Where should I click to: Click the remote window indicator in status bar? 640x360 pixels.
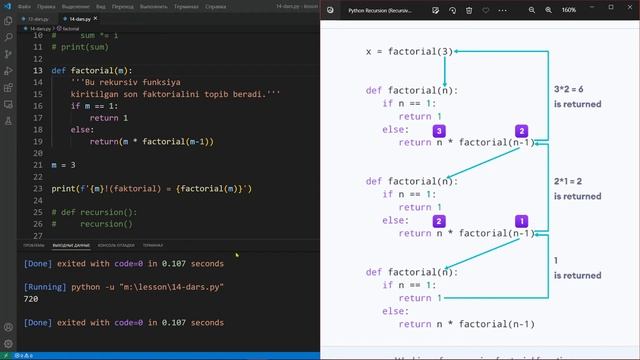pyautogui.click(x=6, y=356)
